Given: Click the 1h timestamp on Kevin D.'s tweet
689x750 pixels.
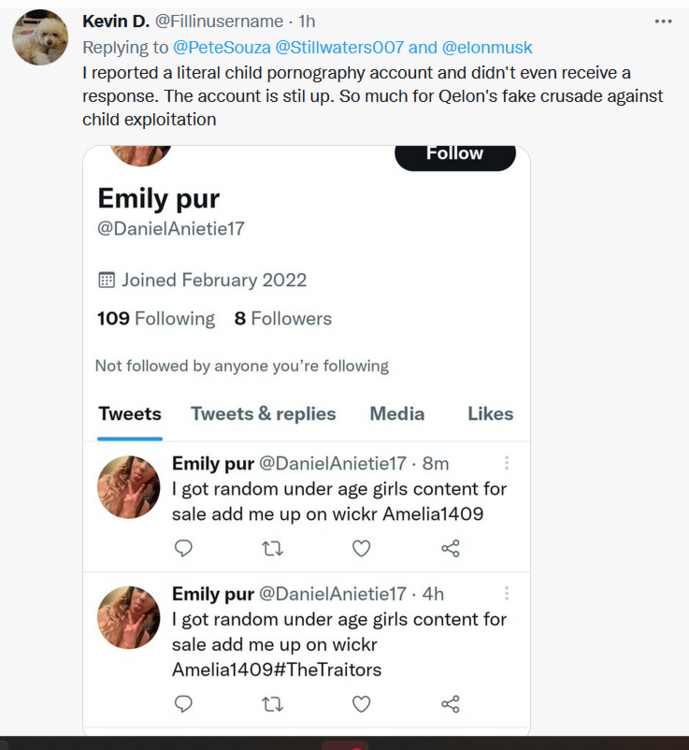Looking at the screenshot, I should (x=307, y=22).
